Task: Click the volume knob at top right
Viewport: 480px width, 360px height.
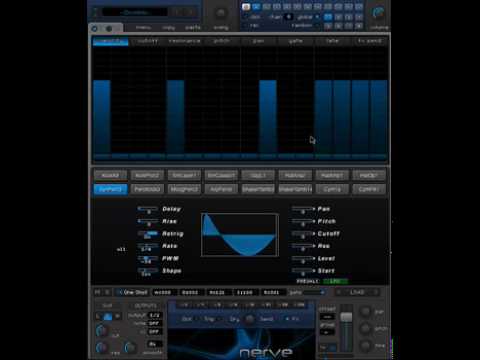Action: 378,13
